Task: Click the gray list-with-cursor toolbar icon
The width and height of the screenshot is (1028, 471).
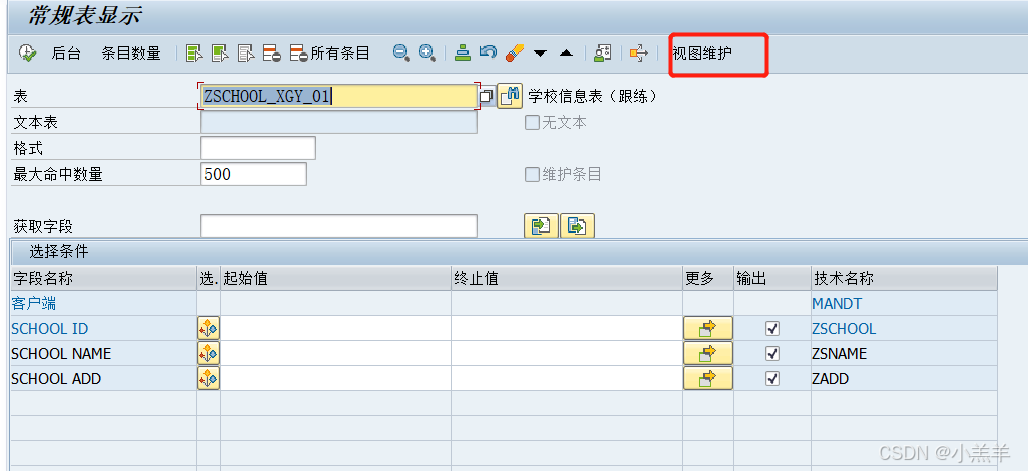Action: click(x=246, y=53)
